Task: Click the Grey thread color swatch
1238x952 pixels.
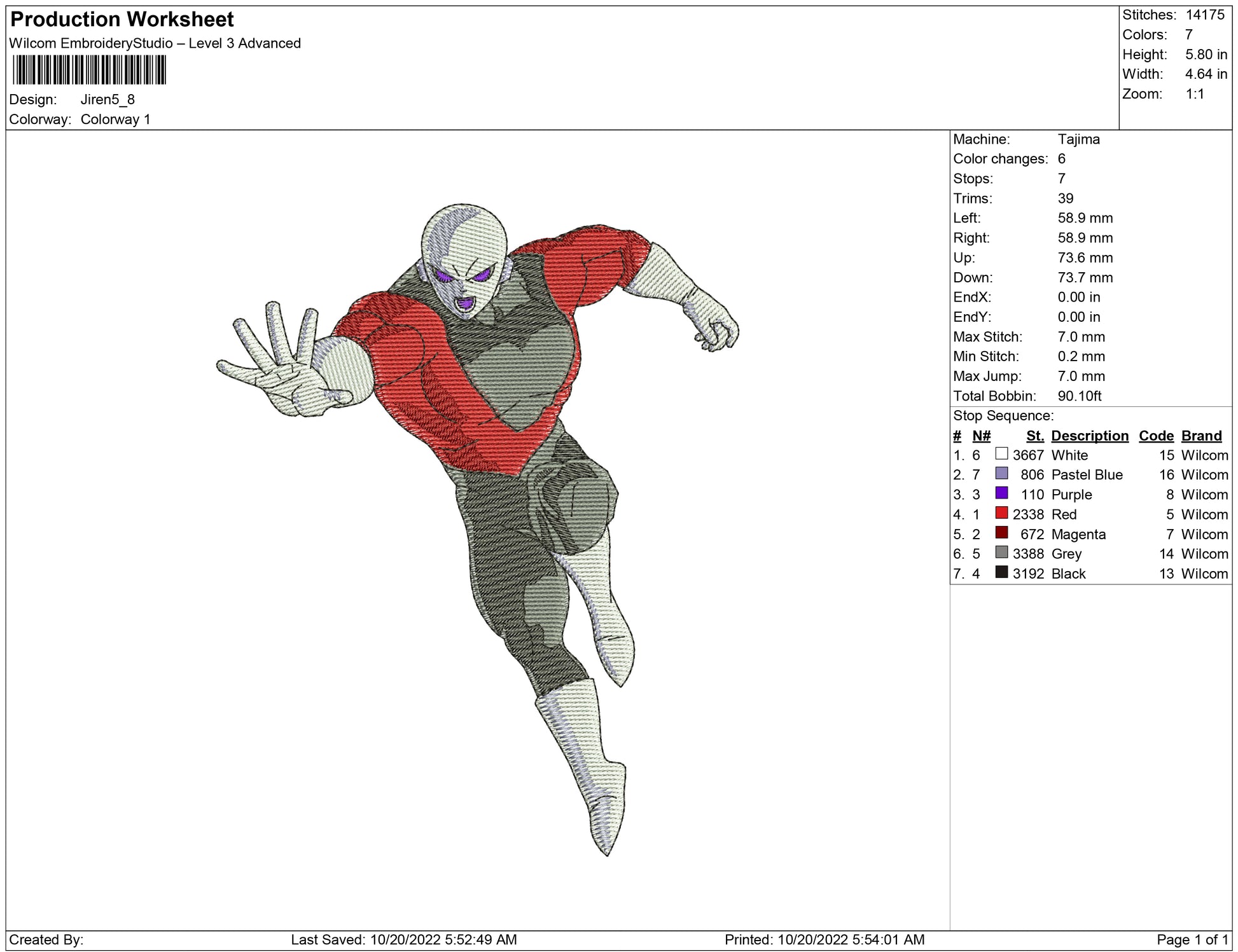Action: coord(1001,553)
